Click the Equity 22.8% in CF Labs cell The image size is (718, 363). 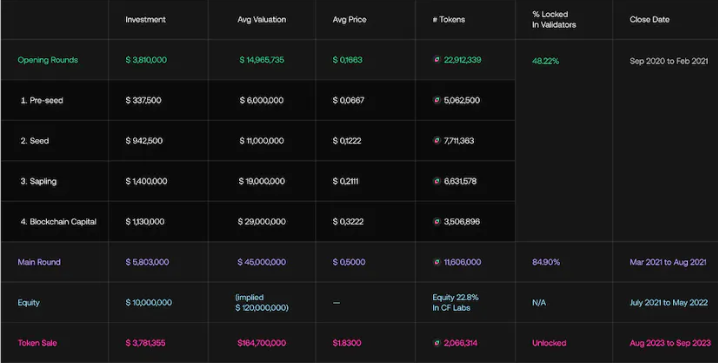(x=455, y=303)
